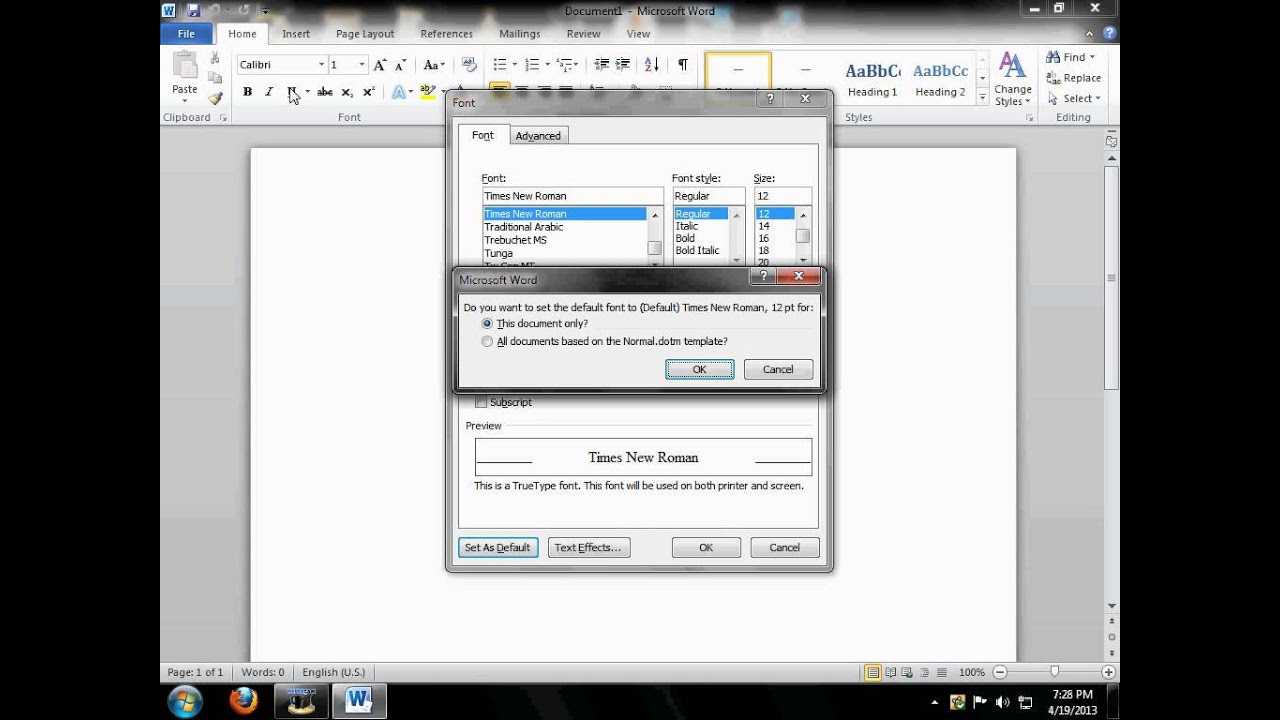Open the File tab
Screen dimensions: 1280x720
click(186, 33)
